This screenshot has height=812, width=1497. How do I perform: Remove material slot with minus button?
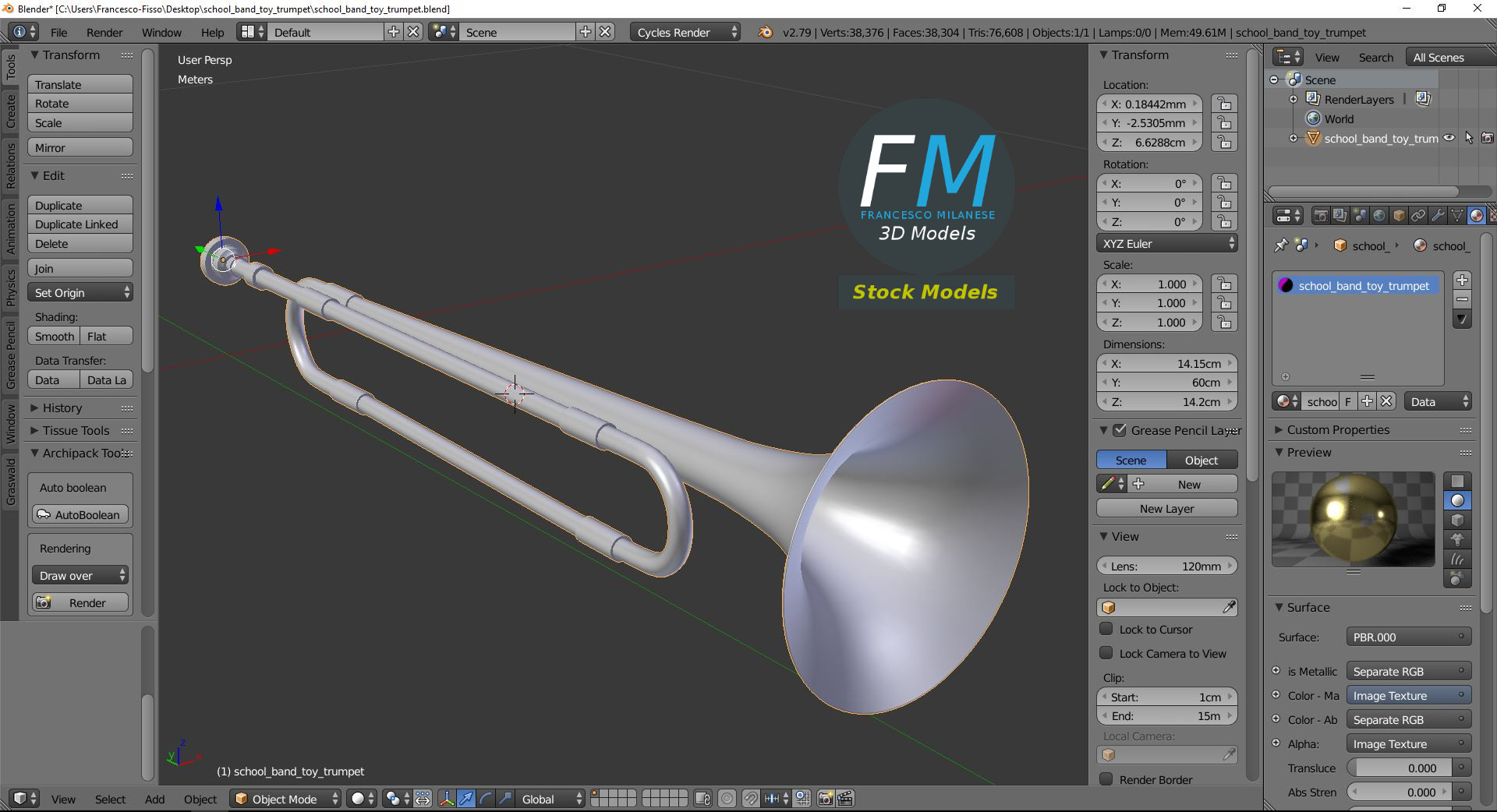[1463, 299]
